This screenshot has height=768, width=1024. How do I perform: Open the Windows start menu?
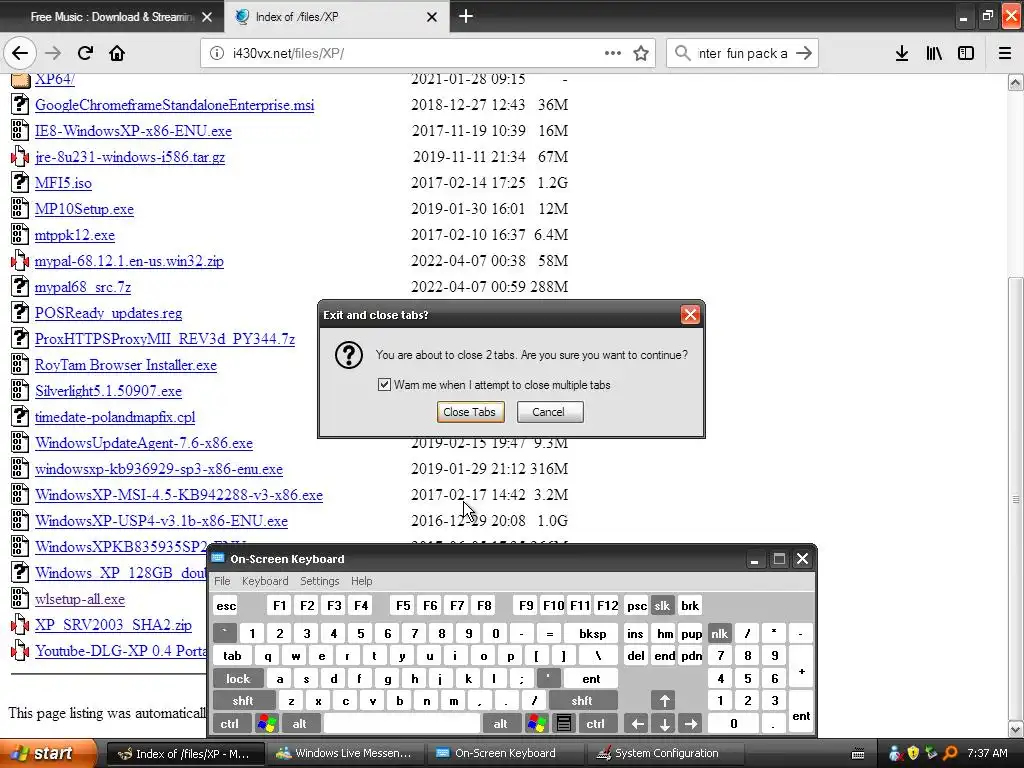pos(48,753)
